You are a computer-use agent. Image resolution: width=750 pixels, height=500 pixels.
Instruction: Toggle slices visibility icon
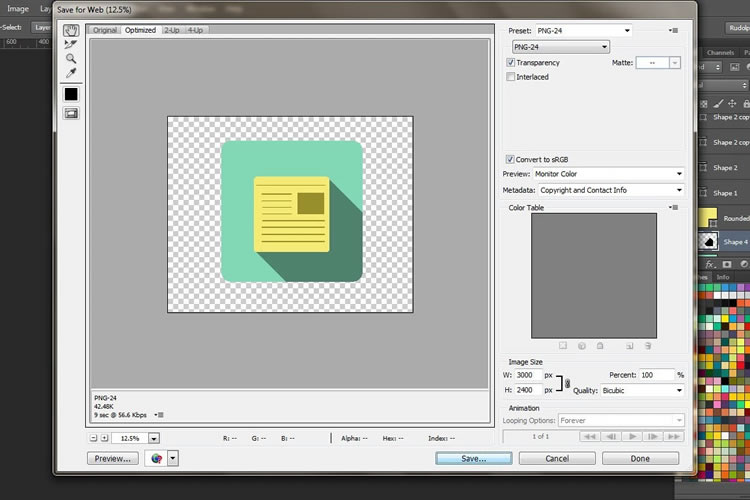(71, 114)
